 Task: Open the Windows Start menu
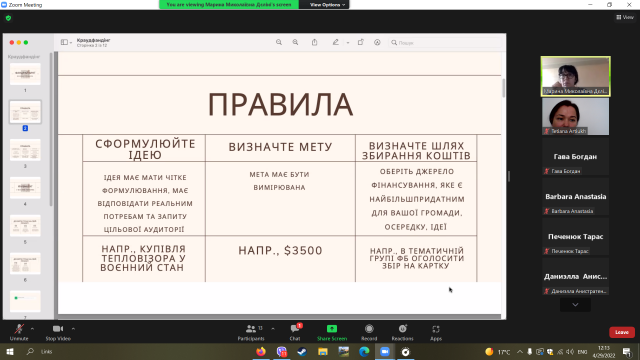point(10,351)
